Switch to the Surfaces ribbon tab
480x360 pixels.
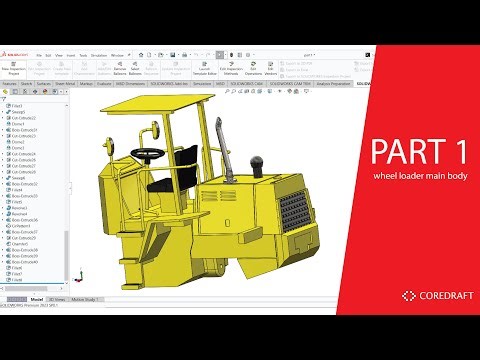(x=44, y=84)
